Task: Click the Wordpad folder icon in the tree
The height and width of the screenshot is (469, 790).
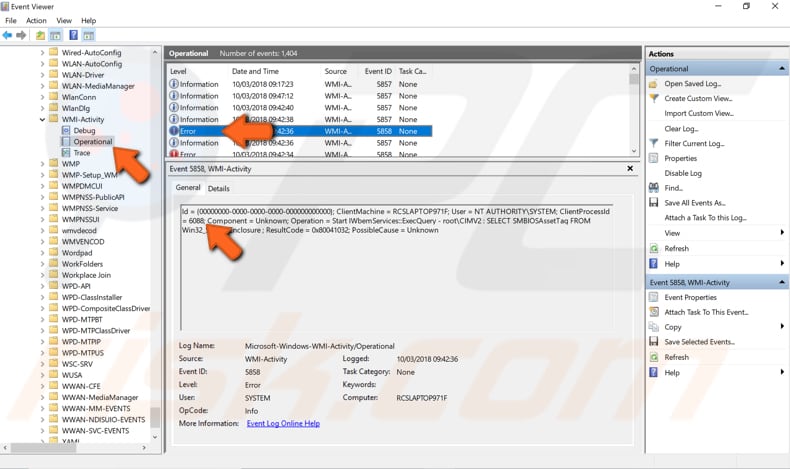Action: (x=54, y=252)
